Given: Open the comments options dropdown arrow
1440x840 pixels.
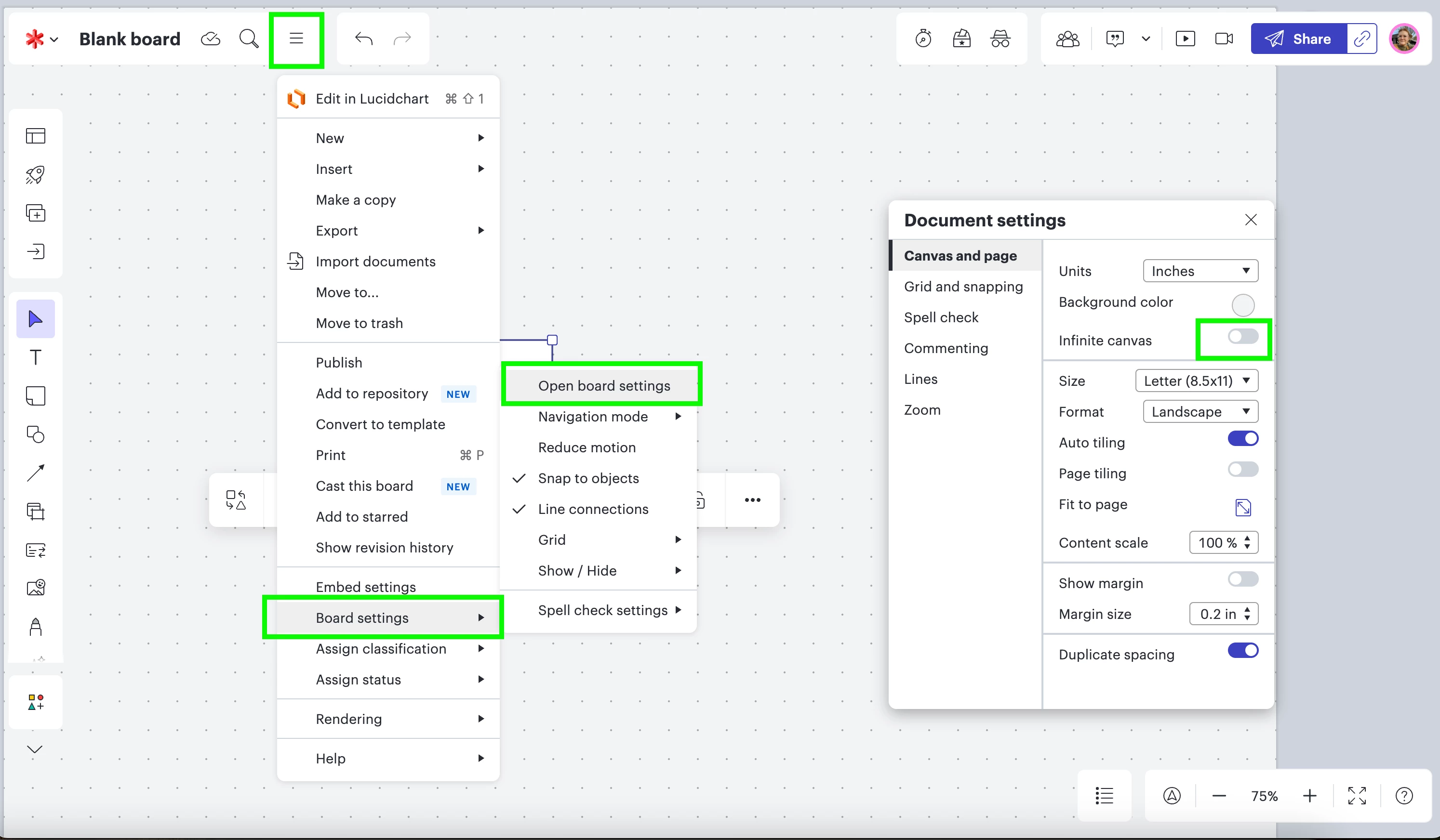Looking at the screenshot, I should (x=1146, y=39).
